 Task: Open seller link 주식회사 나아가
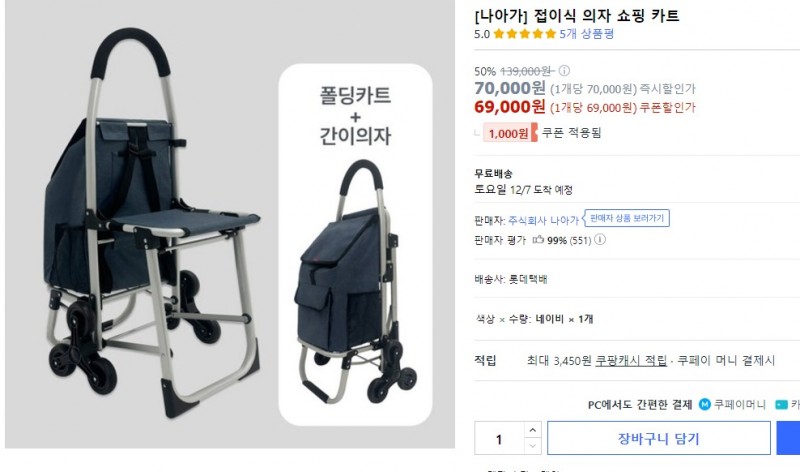(543, 220)
